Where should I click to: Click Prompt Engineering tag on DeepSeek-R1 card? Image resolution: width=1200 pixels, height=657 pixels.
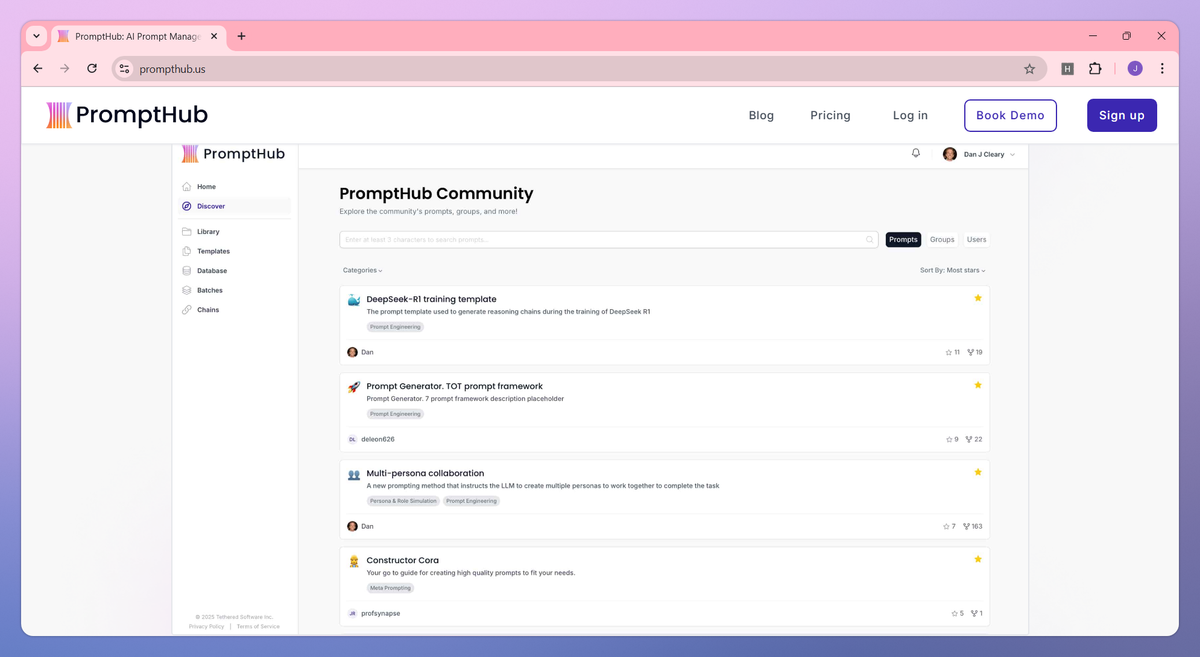(395, 327)
